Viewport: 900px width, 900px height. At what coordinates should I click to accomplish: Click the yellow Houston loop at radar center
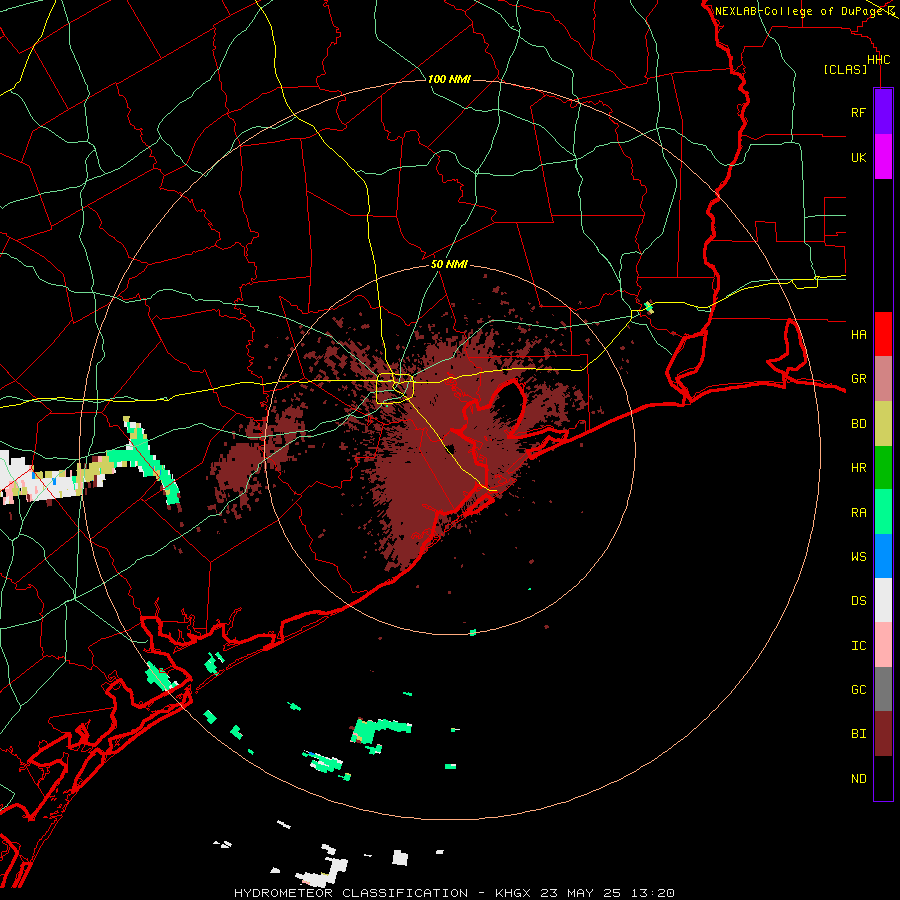[x=394, y=389]
